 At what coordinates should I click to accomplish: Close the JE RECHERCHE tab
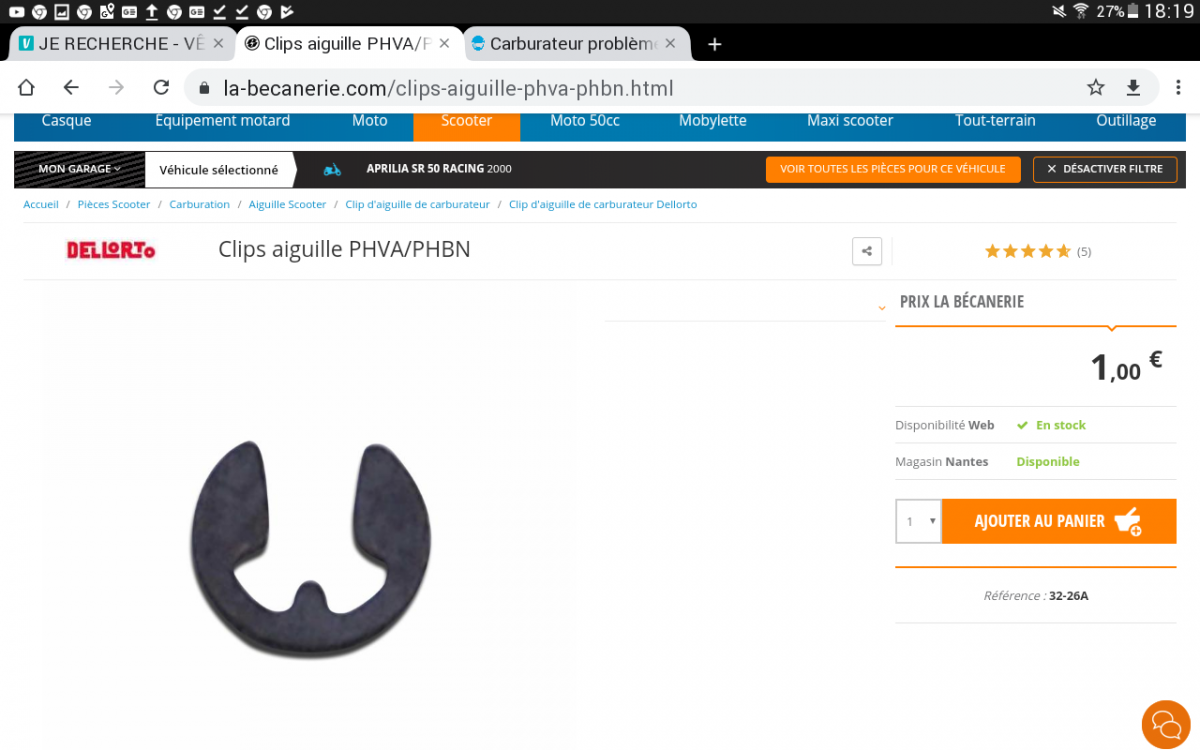[x=220, y=44]
